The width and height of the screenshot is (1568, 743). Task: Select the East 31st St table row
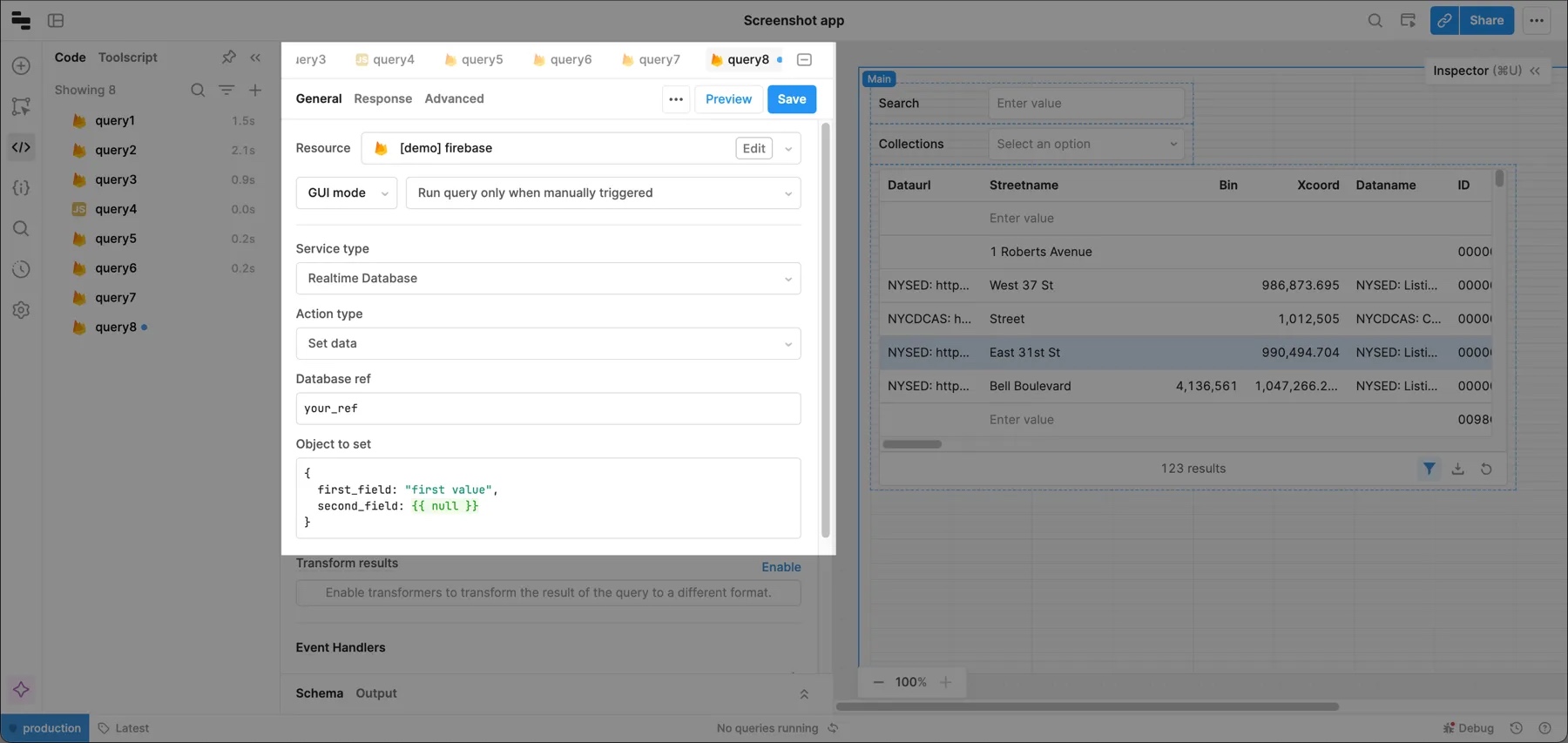(x=1185, y=353)
